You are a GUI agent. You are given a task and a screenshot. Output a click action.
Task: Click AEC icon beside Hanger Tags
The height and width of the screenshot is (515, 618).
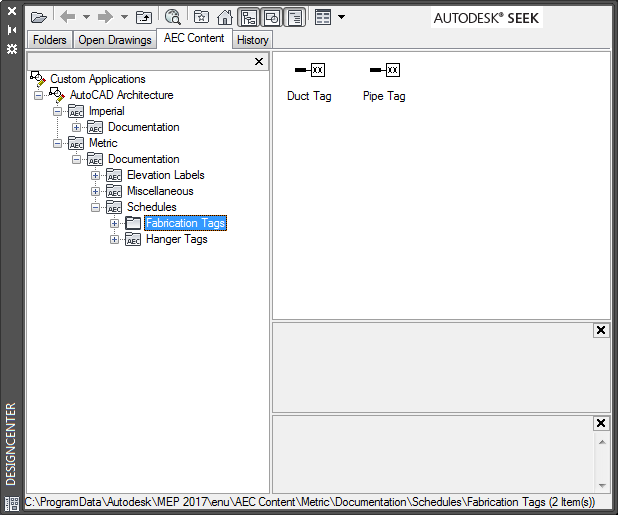(133, 239)
